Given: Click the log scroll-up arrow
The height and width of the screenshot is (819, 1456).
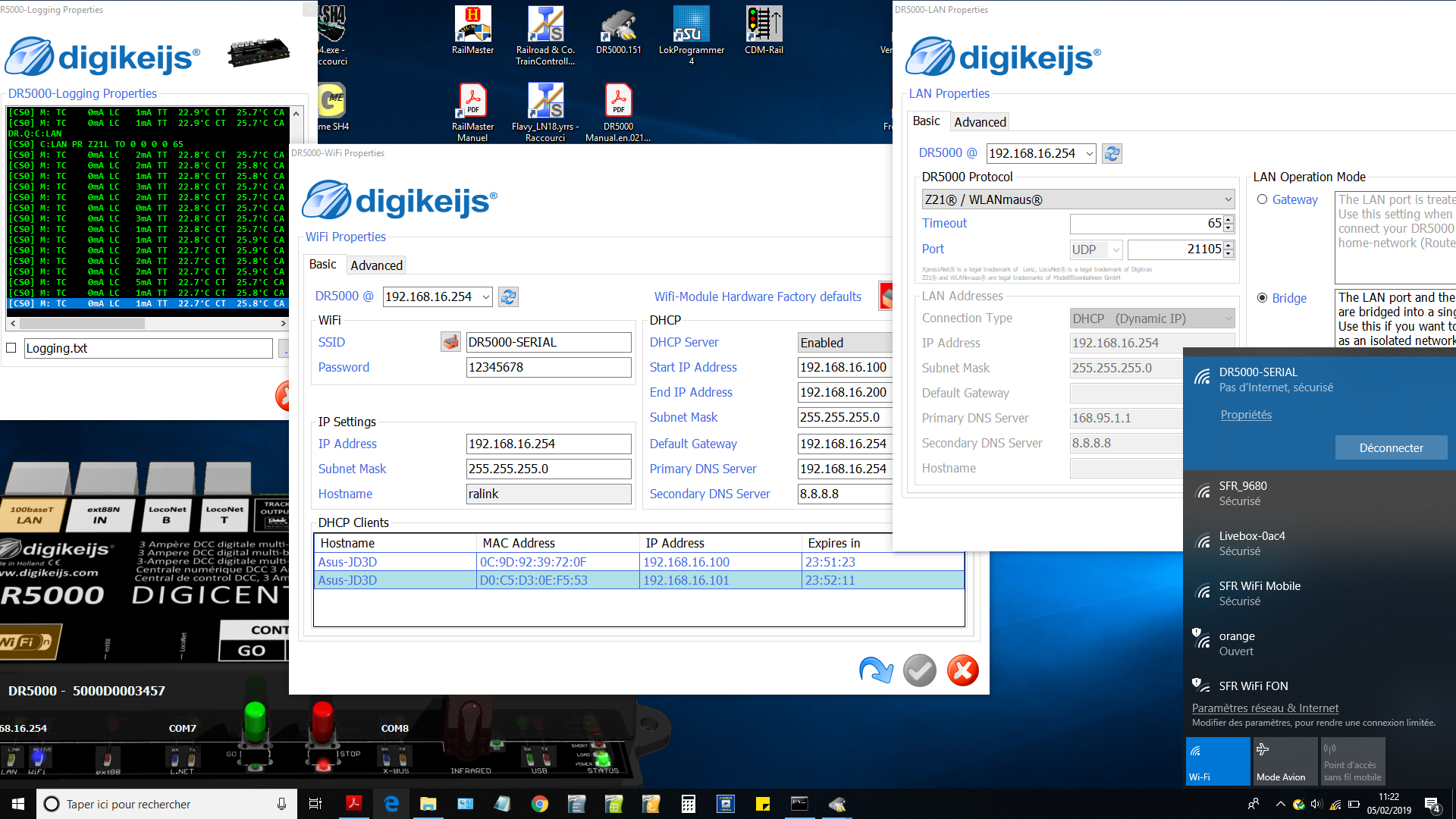Looking at the screenshot, I should (297, 114).
